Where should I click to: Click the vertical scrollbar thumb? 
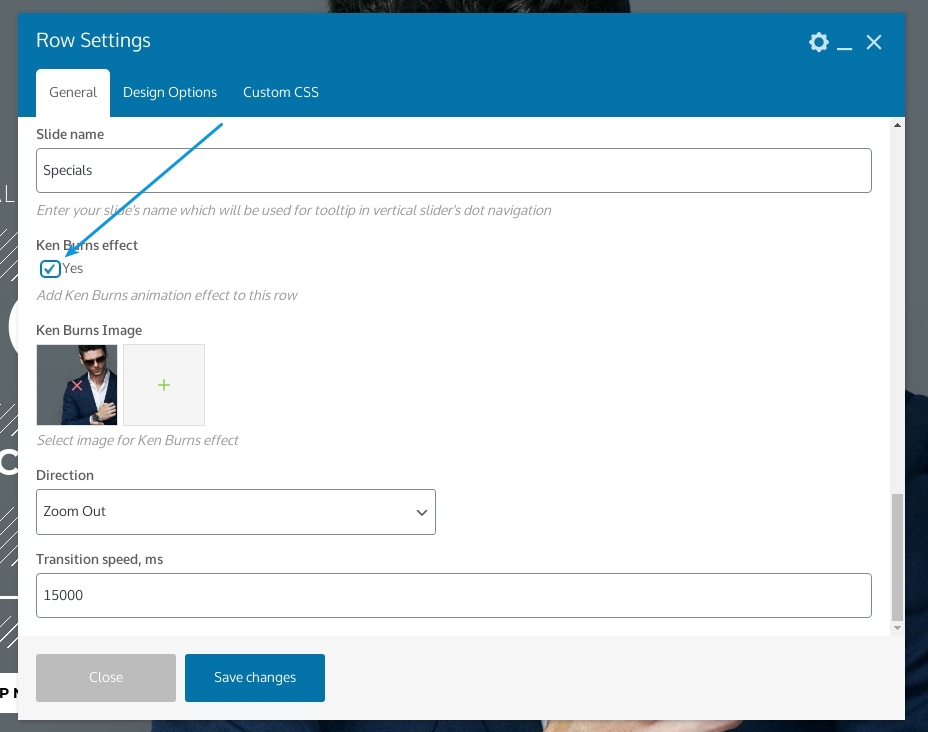tap(897, 556)
